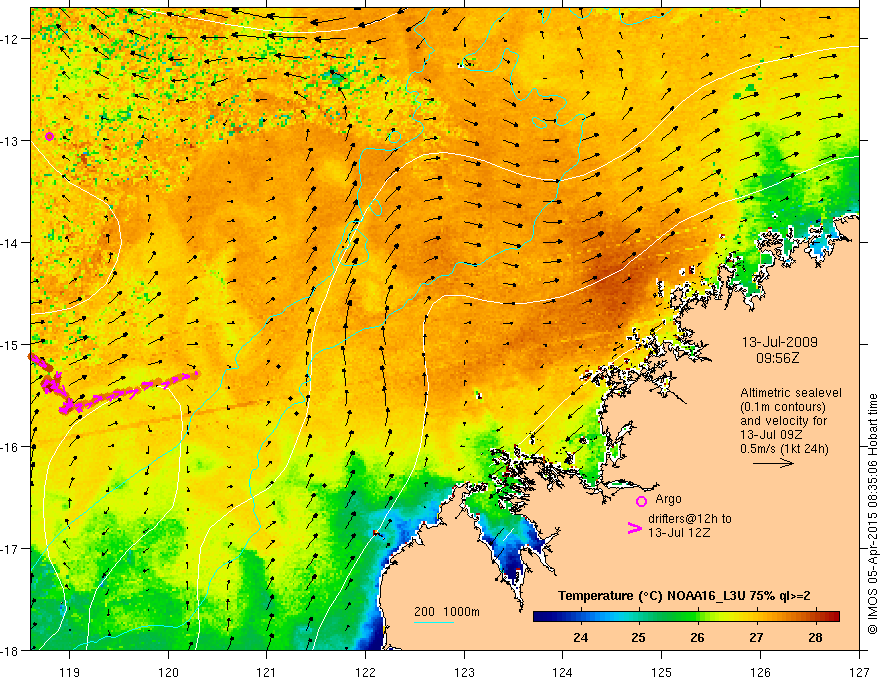
Task: Click the 'Temperature (°C) NOAA16_L3U 75% ql>=2' title
Action: pyautogui.click(x=684, y=596)
